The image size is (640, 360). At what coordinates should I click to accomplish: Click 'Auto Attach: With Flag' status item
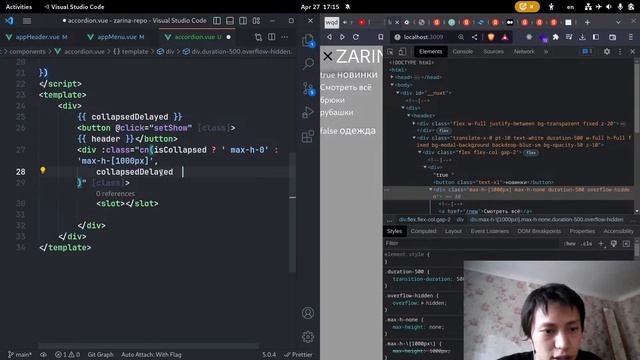click(x=151, y=355)
